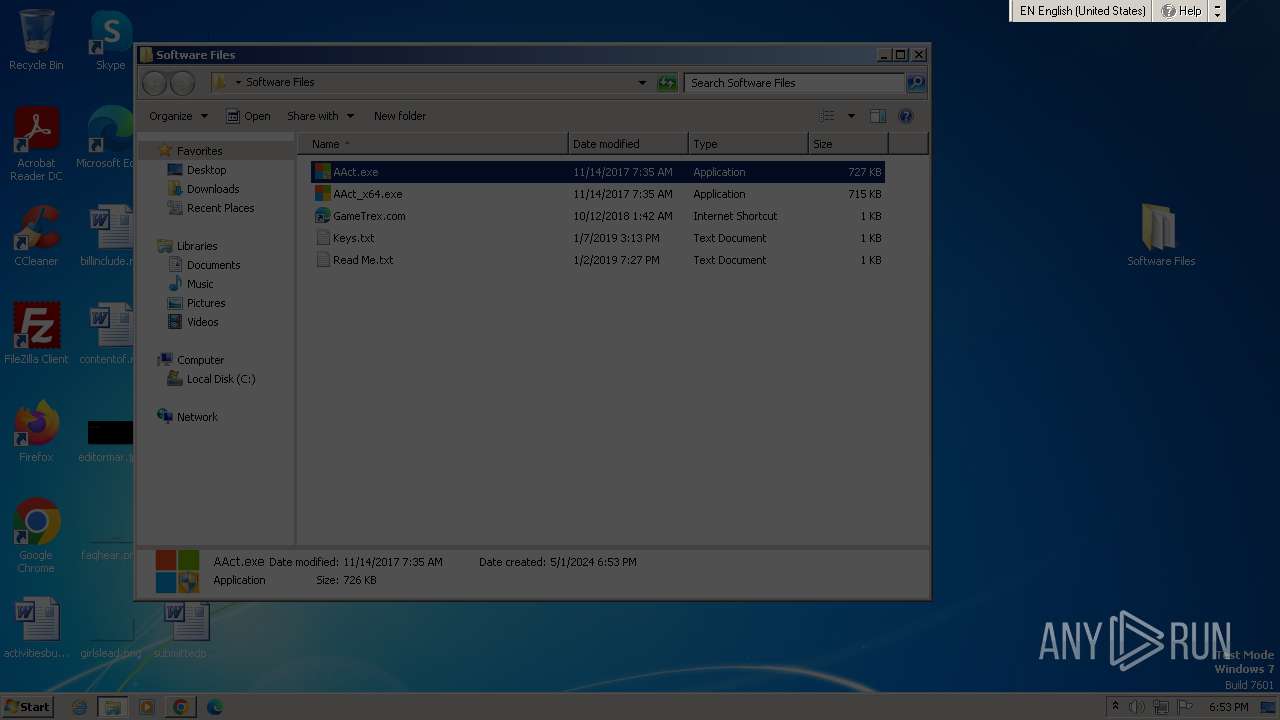The height and width of the screenshot is (720, 1280).
Task: Click the volume speaker tray icon
Action: click(x=1137, y=707)
